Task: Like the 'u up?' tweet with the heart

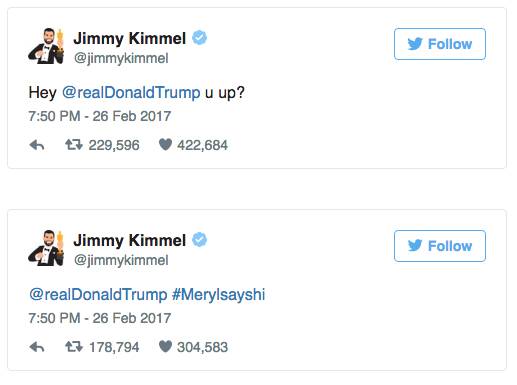Action: click(165, 144)
